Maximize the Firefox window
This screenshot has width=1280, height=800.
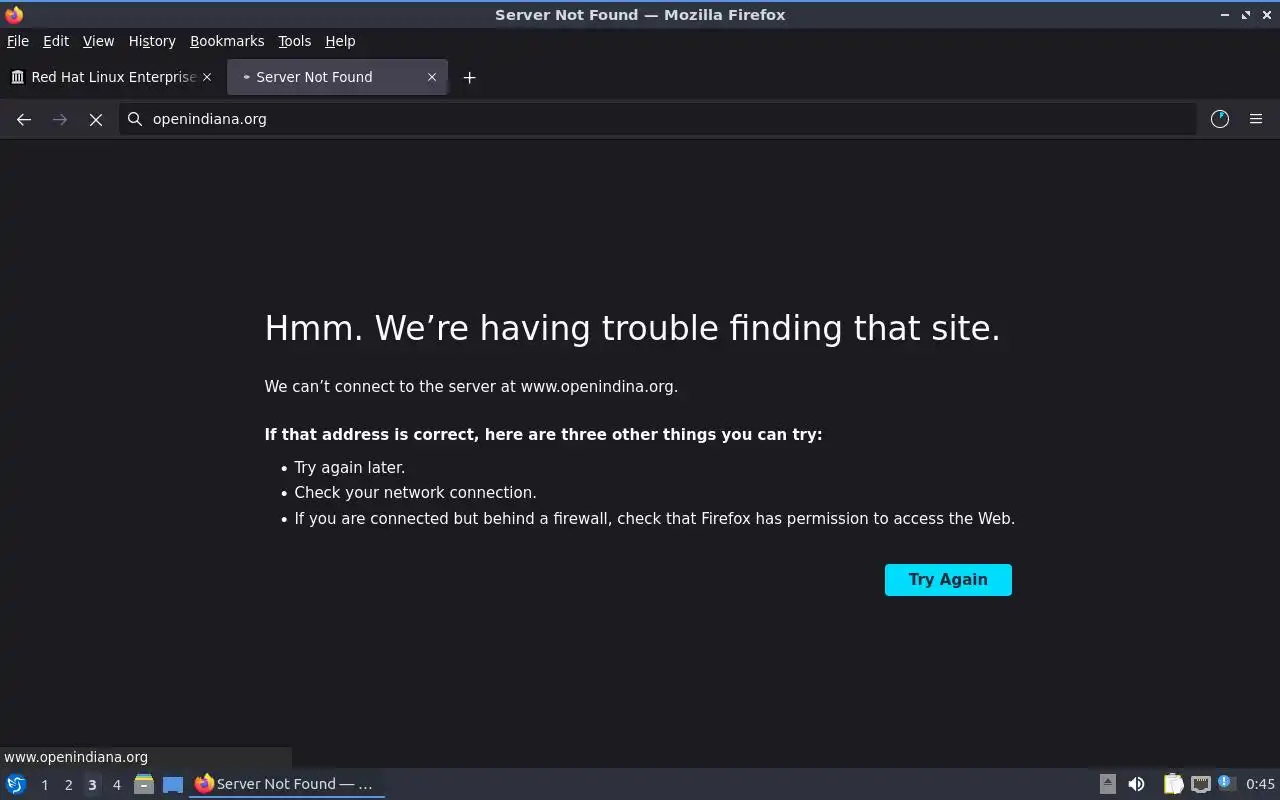(1246, 15)
